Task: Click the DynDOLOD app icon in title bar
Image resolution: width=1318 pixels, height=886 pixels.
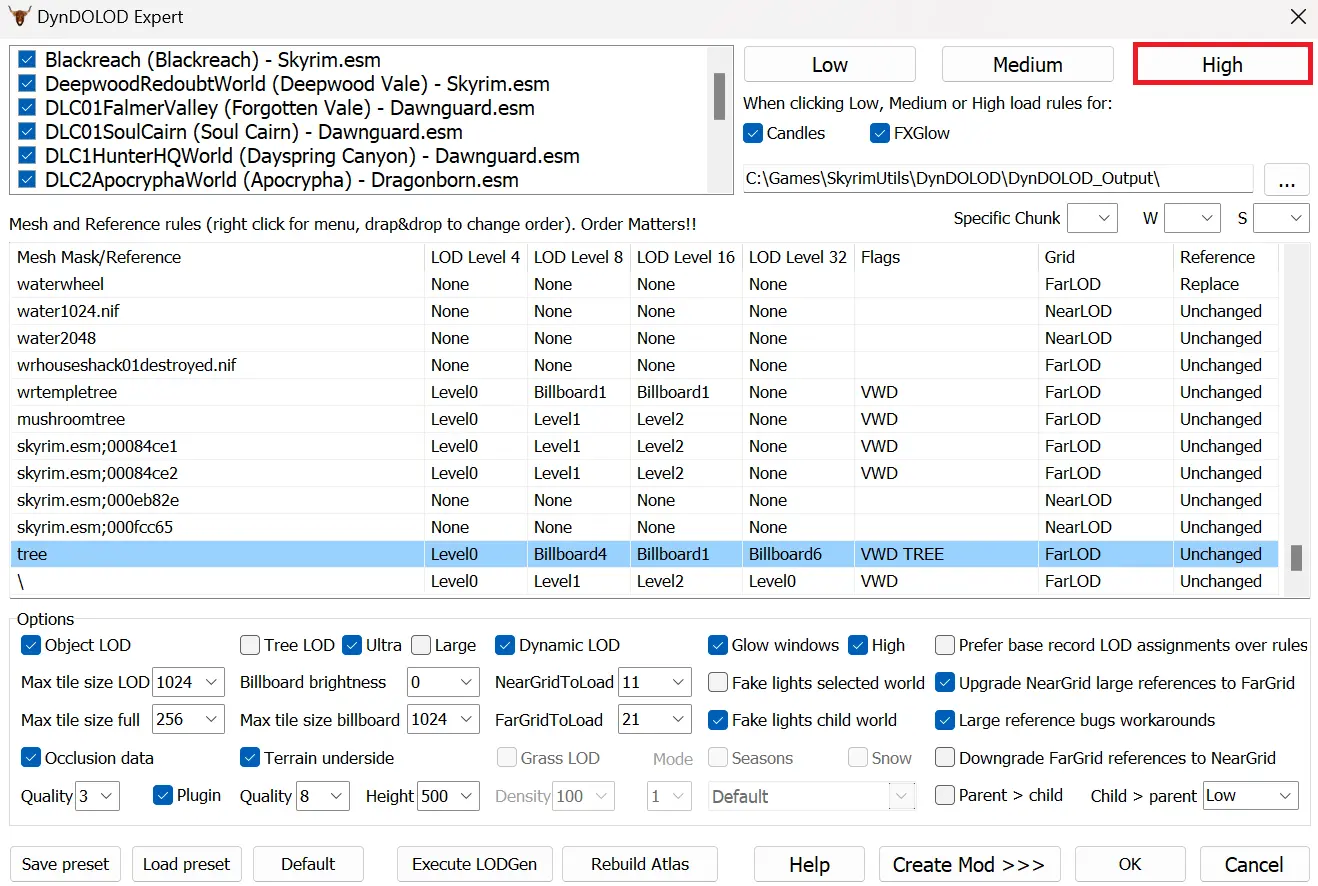Action: click(x=18, y=17)
